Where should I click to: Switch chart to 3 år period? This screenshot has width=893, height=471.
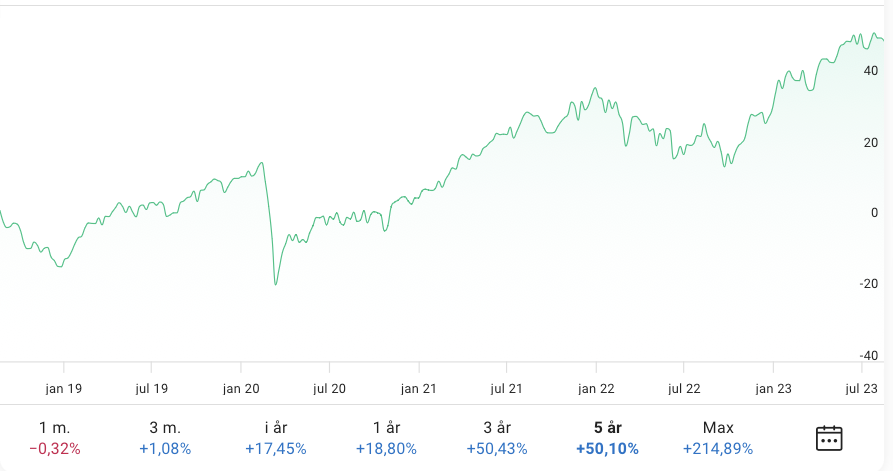[497, 438]
